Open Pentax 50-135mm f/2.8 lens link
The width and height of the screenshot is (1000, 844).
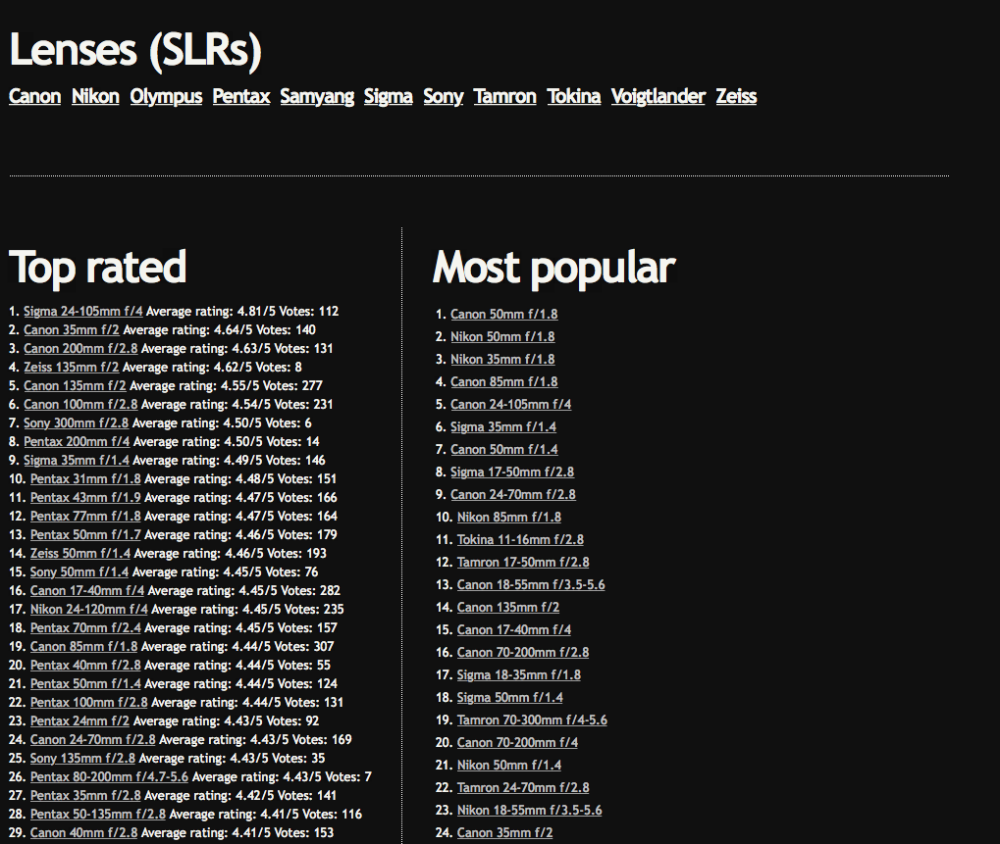(98, 814)
